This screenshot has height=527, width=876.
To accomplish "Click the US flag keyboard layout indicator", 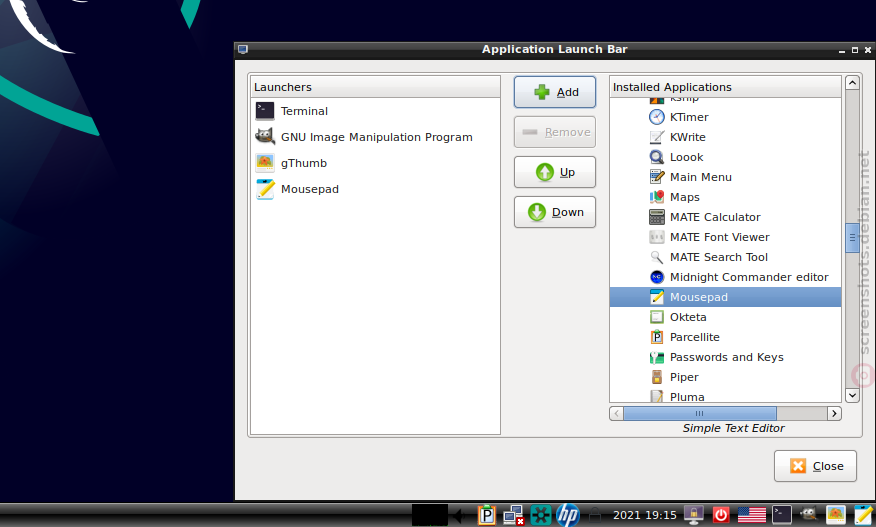I will [752, 515].
